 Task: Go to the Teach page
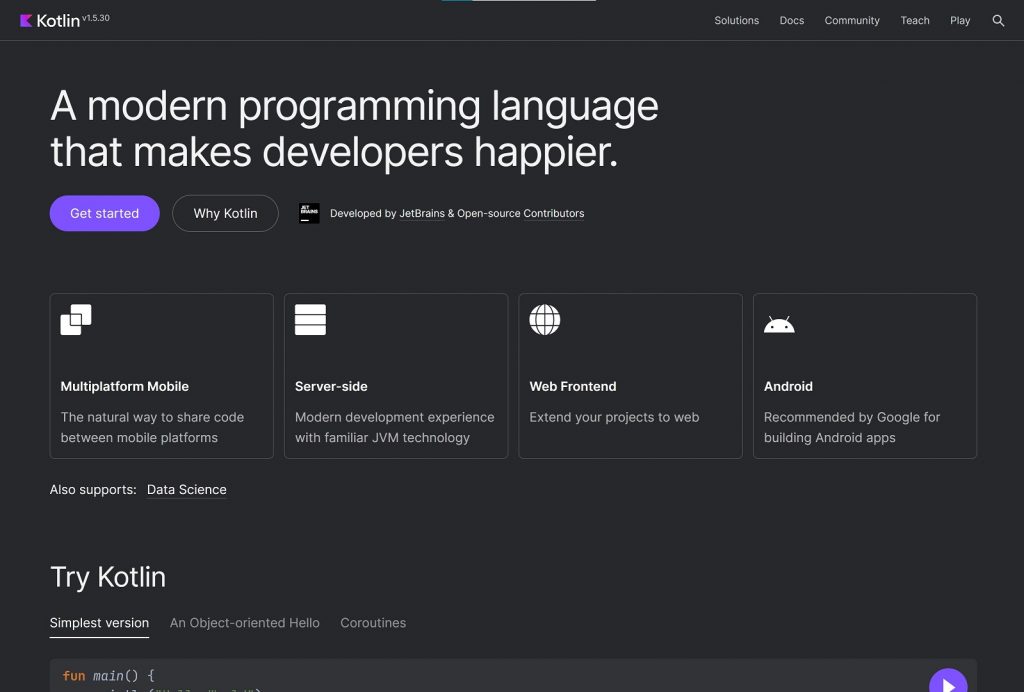(915, 21)
